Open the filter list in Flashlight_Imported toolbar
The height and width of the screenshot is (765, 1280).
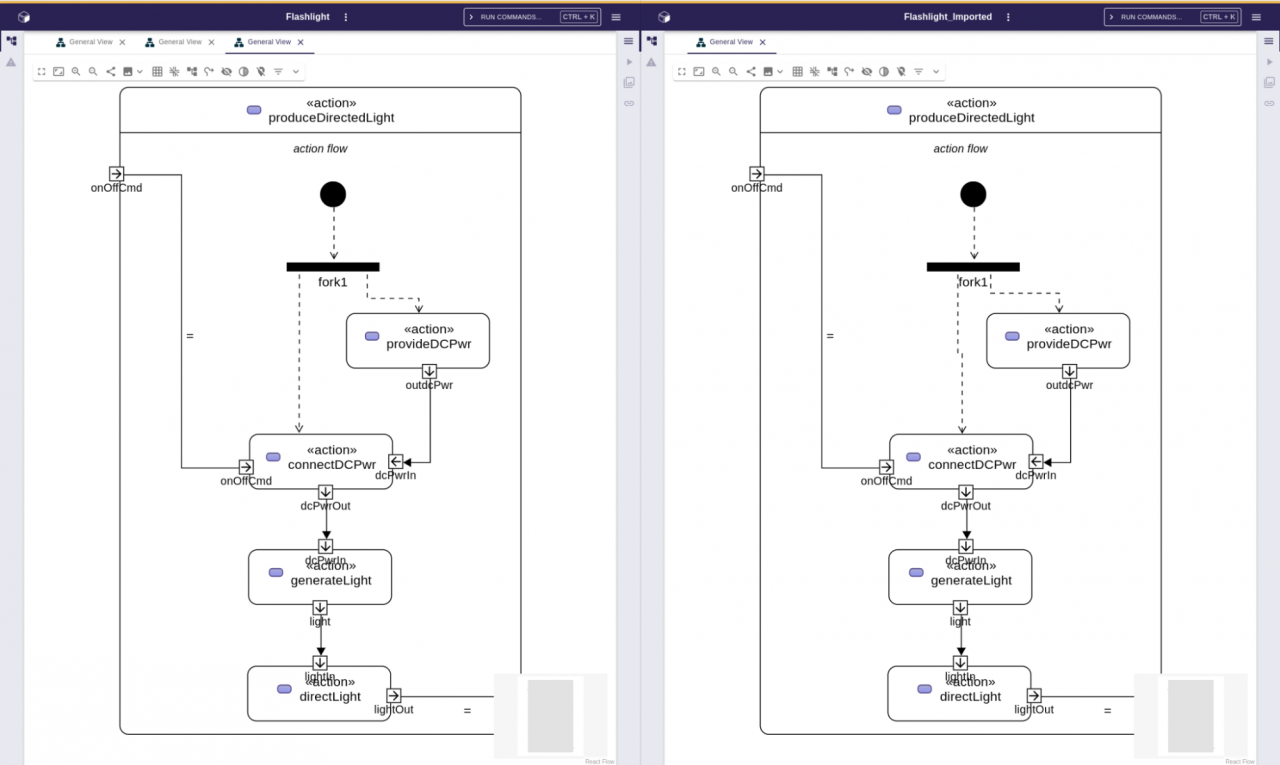point(918,72)
